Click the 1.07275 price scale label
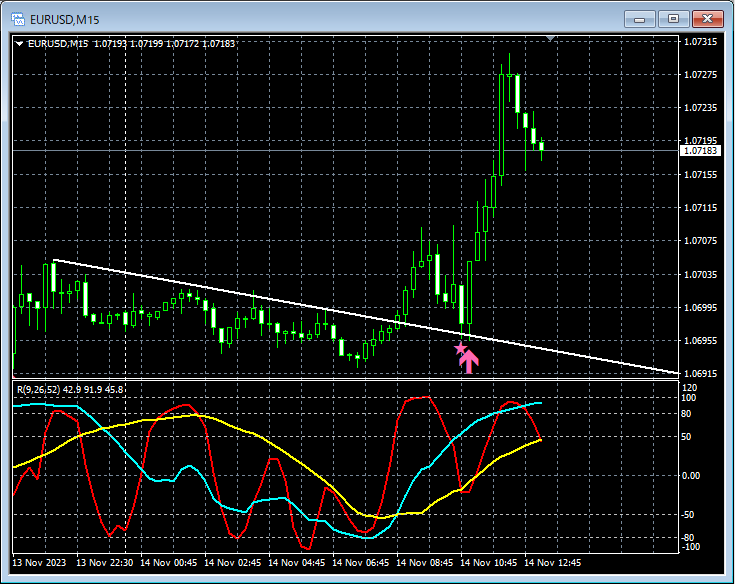 click(701, 75)
